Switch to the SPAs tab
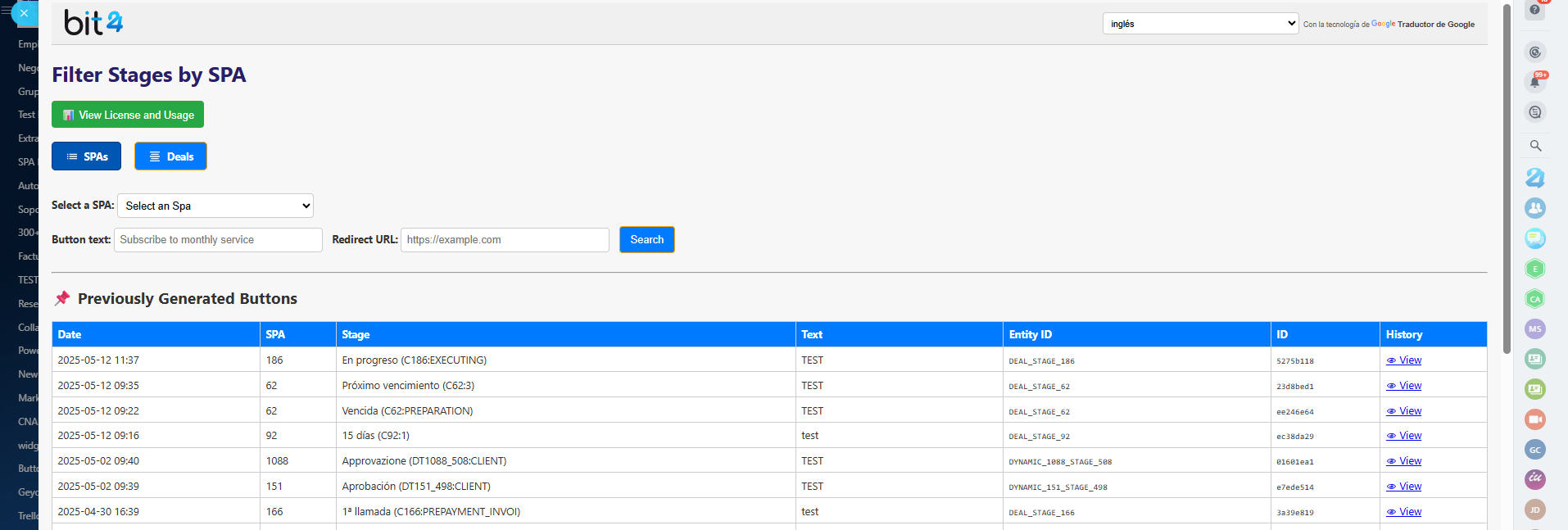This screenshot has height=530, width=1568. (x=86, y=156)
